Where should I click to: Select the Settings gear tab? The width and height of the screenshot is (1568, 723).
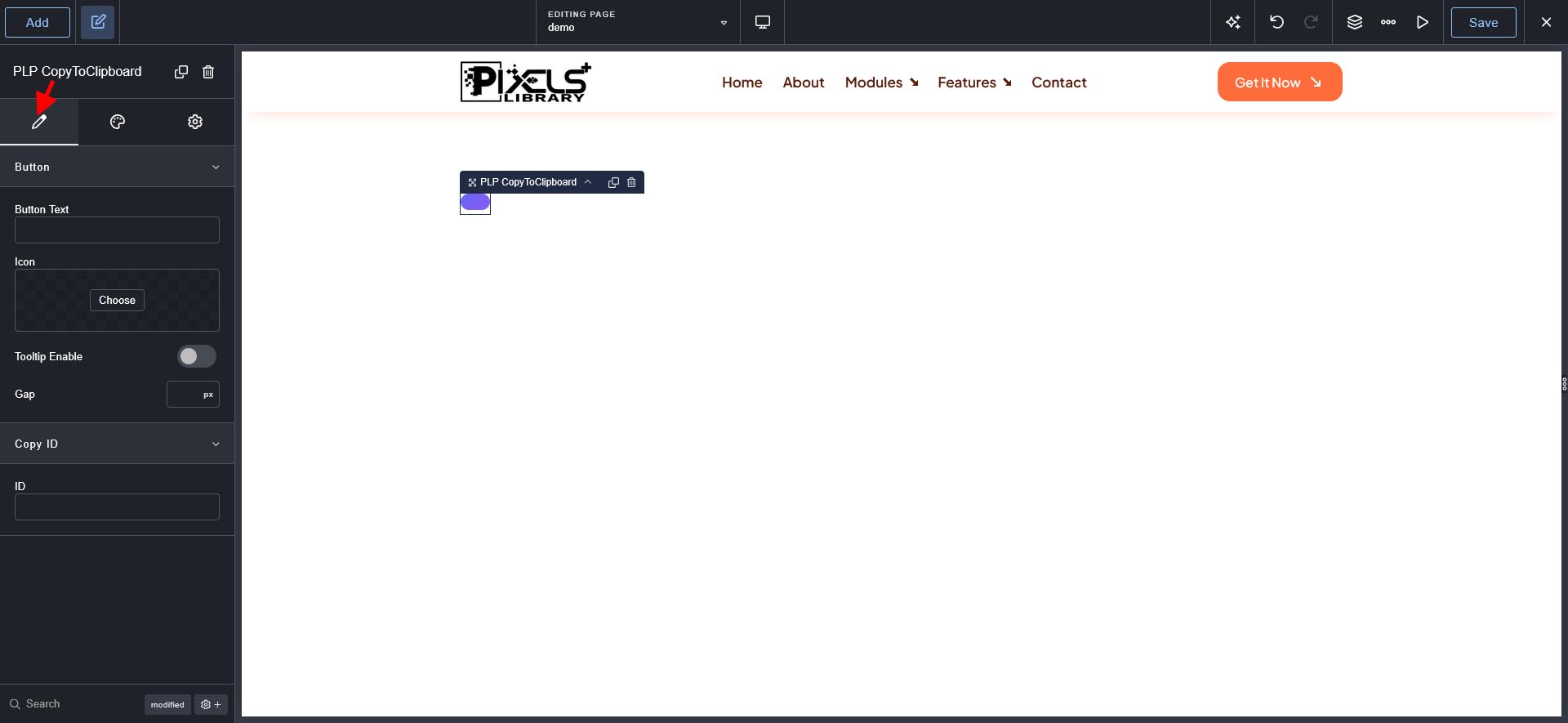click(x=195, y=122)
